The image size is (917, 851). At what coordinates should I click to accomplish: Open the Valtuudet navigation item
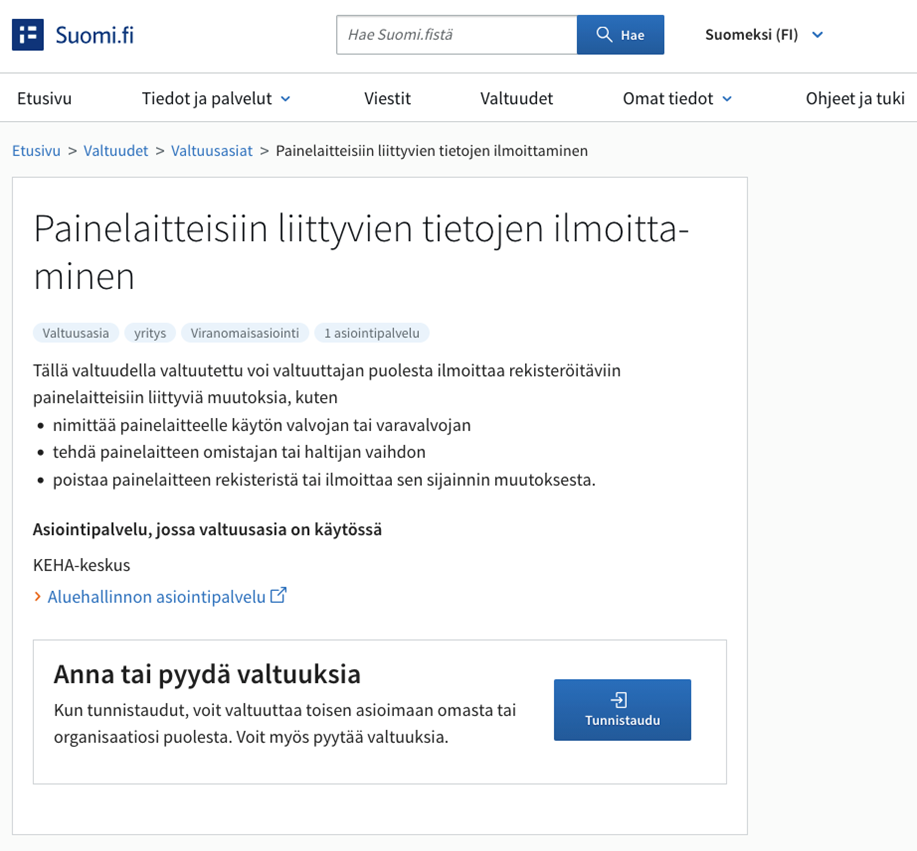click(x=515, y=98)
